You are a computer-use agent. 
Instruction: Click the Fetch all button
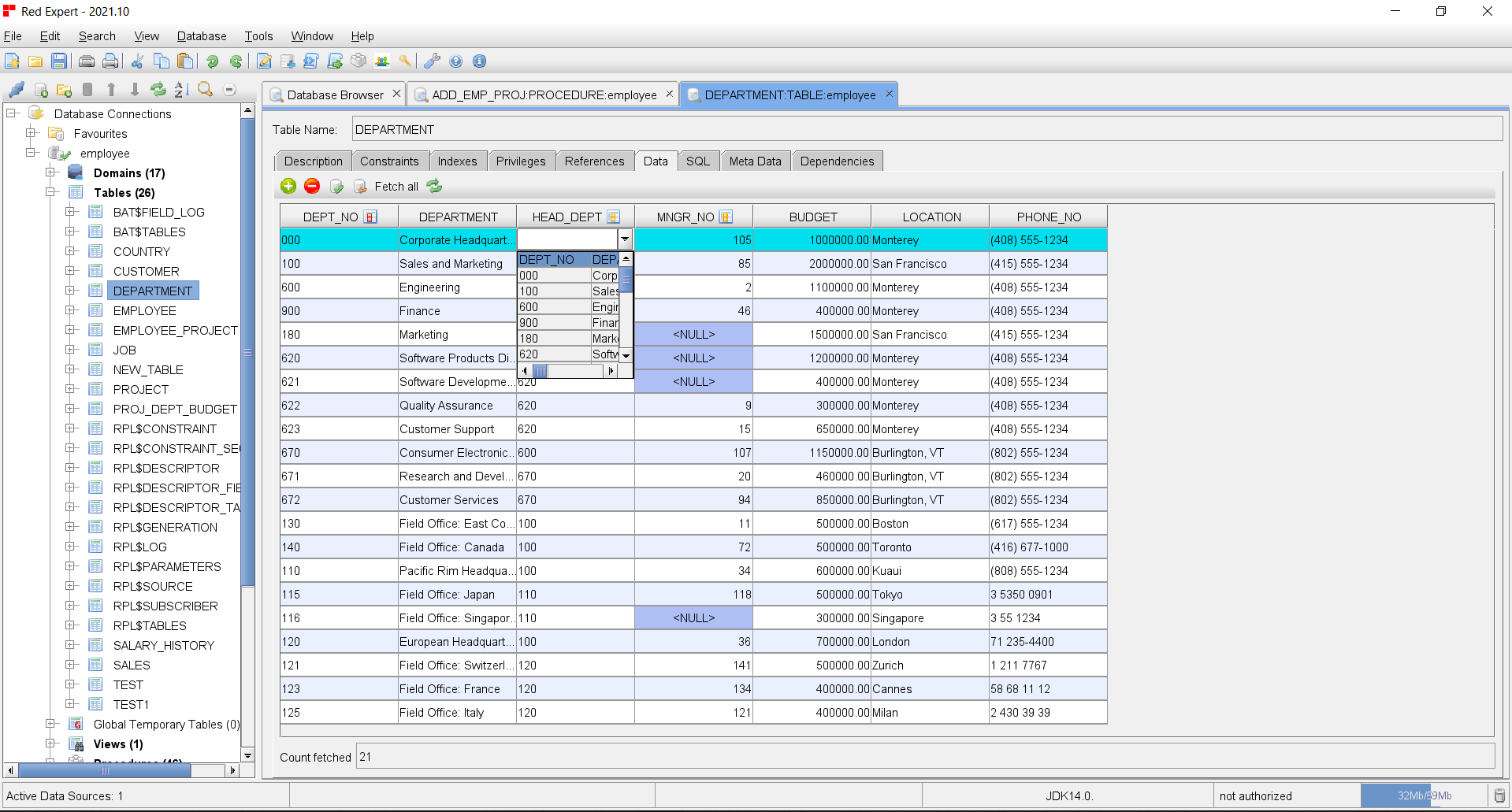click(396, 186)
